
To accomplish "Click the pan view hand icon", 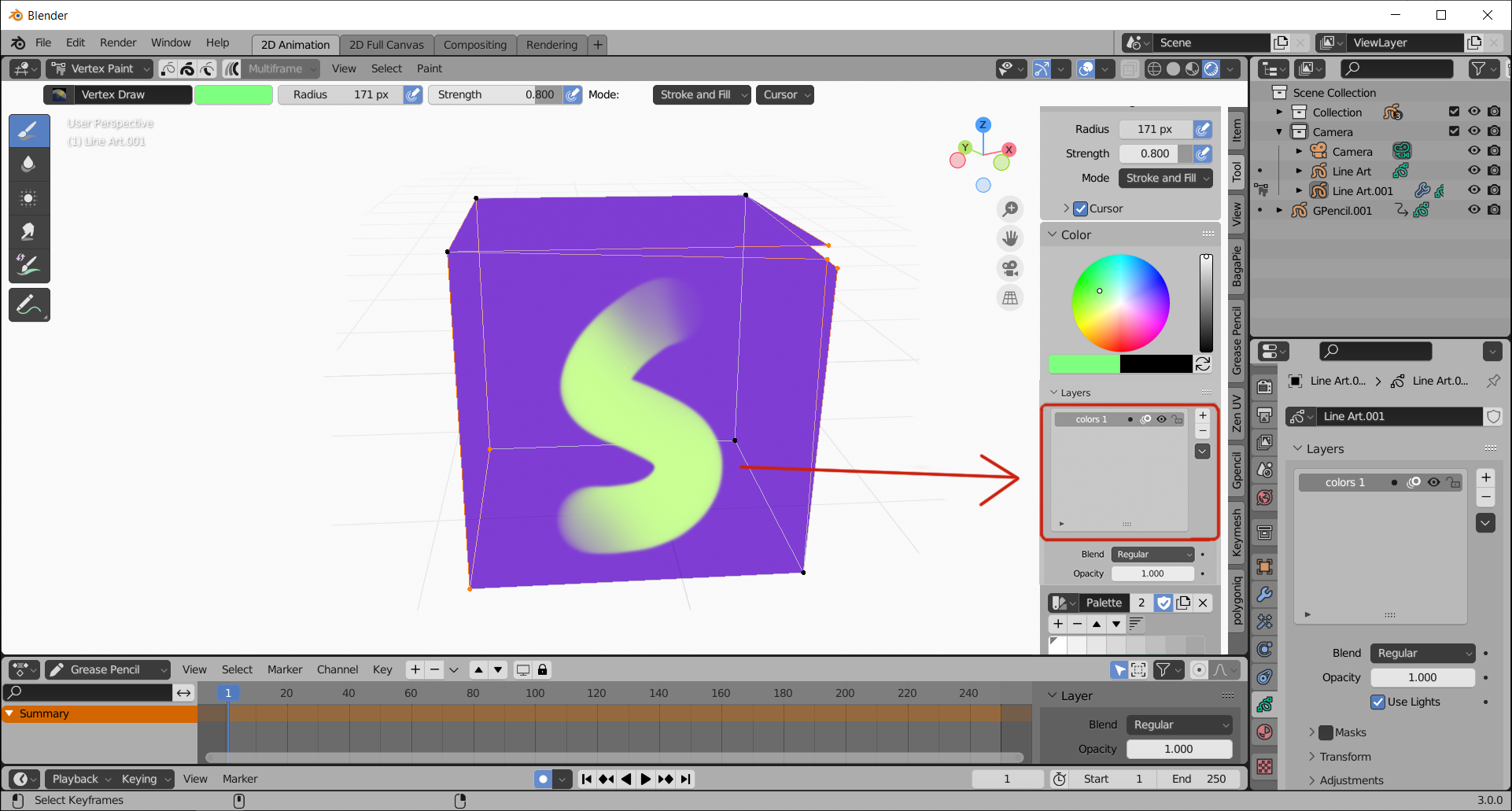I will [1010, 238].
